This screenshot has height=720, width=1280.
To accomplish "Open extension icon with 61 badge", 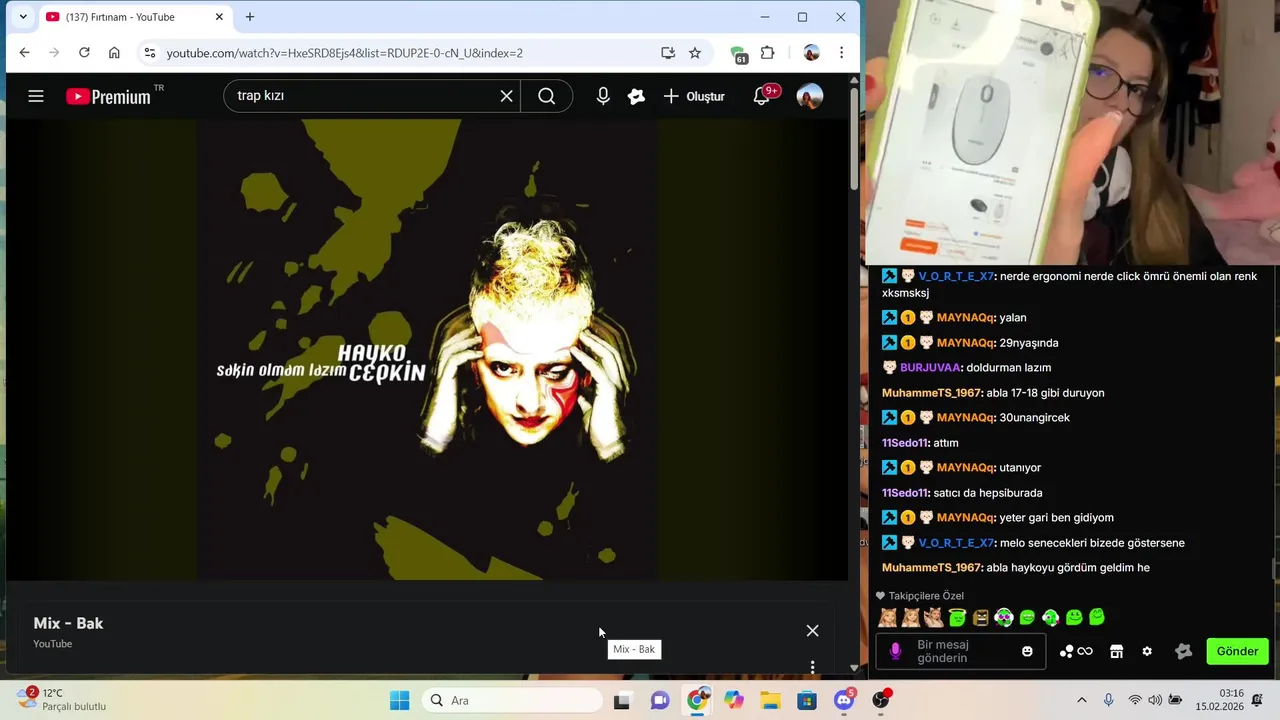I will point(738,54).
